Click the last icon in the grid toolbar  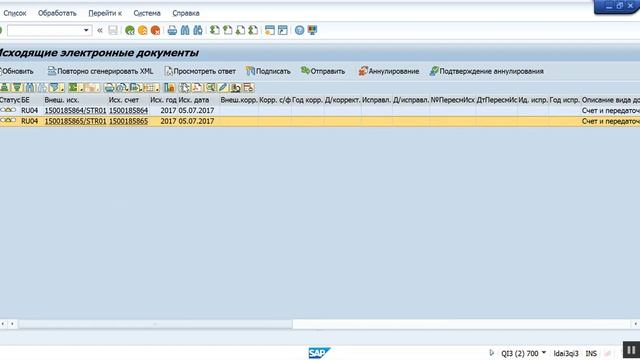[x=248, y=87]
